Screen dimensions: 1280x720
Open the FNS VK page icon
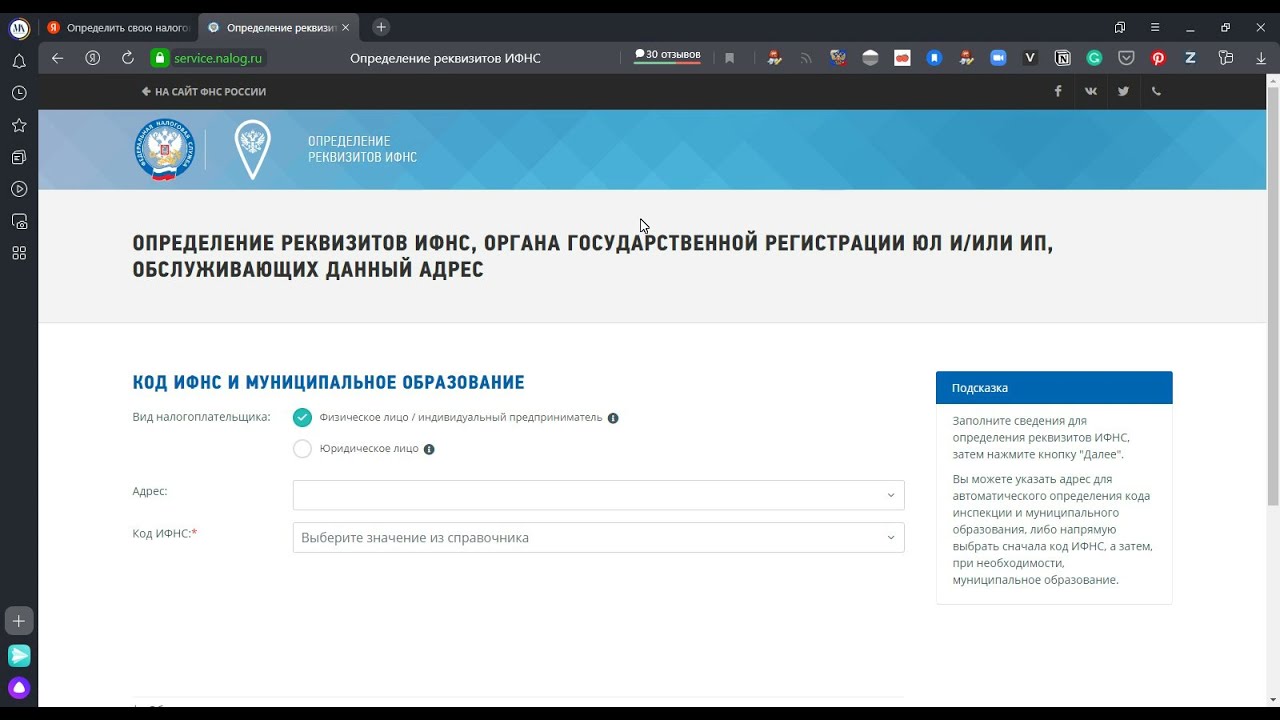click(x=1090, y=91)
